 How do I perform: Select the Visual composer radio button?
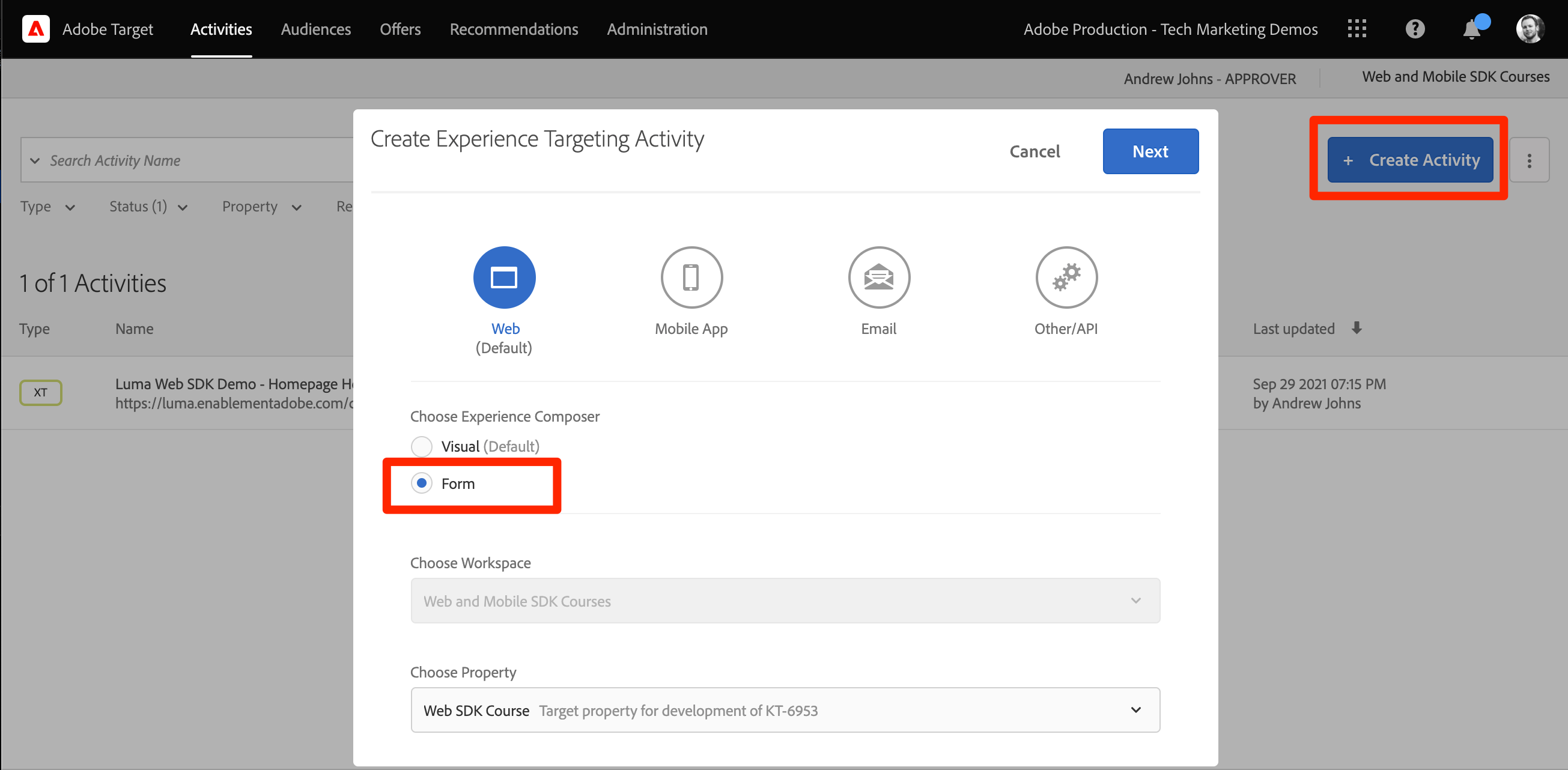pos(421,446)
